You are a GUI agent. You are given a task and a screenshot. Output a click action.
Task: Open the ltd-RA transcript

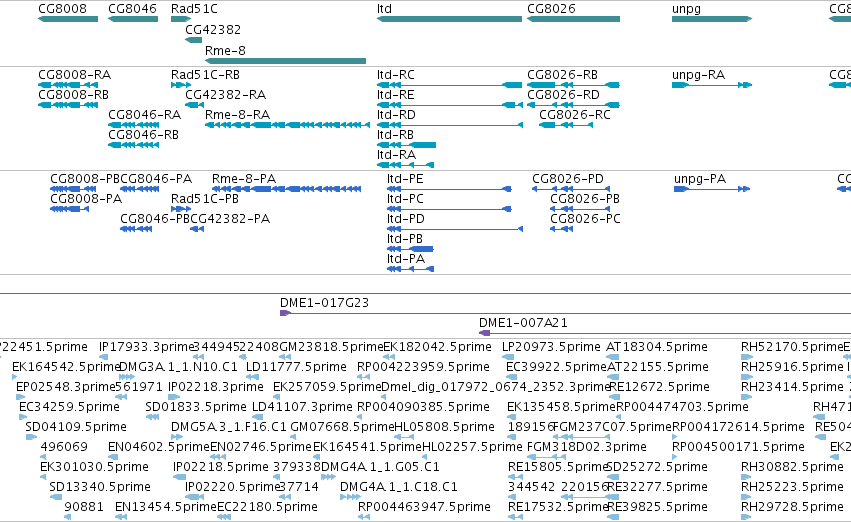[x=405, y=165]
